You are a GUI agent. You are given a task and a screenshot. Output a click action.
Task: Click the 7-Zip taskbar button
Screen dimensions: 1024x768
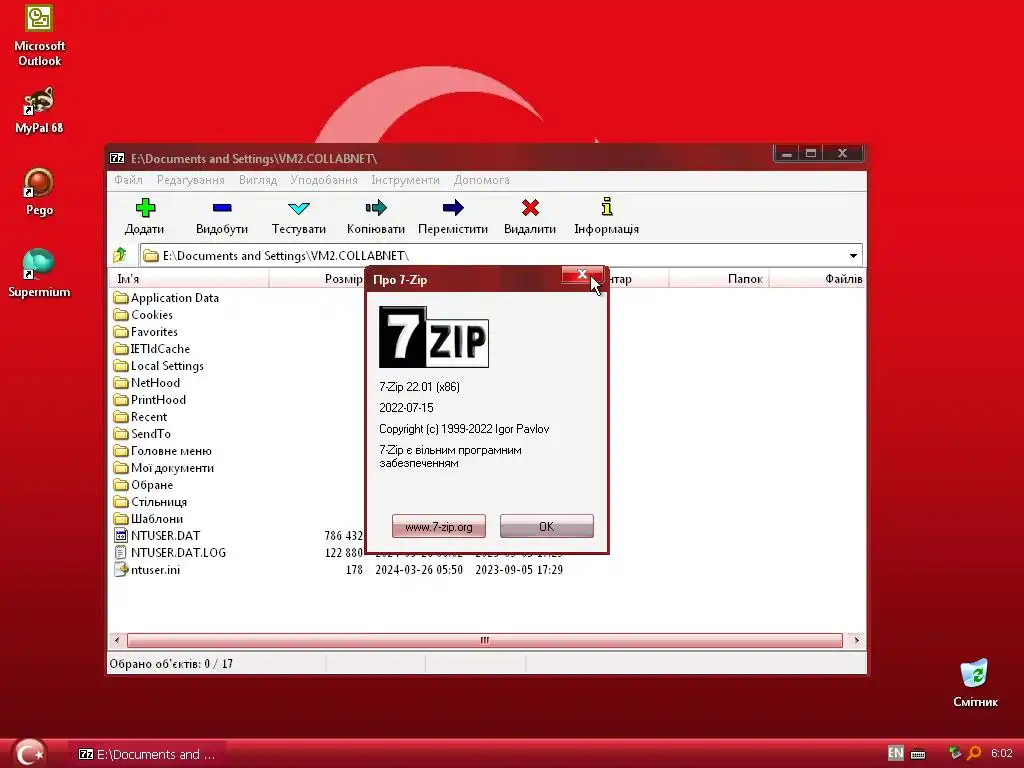(147, 754)
